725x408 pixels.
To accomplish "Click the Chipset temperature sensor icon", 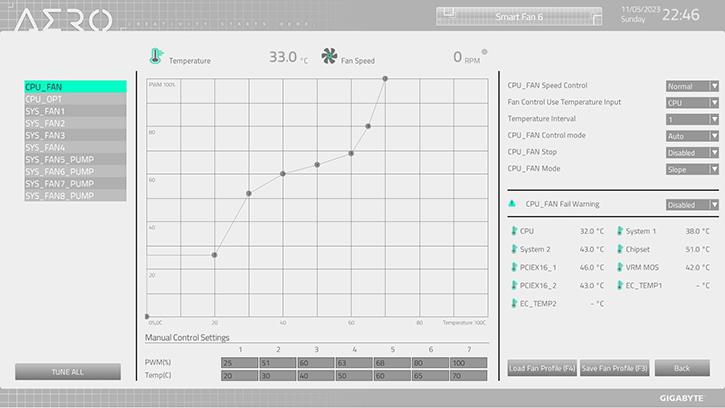I will pyautogui.click(x=619, y=249).
